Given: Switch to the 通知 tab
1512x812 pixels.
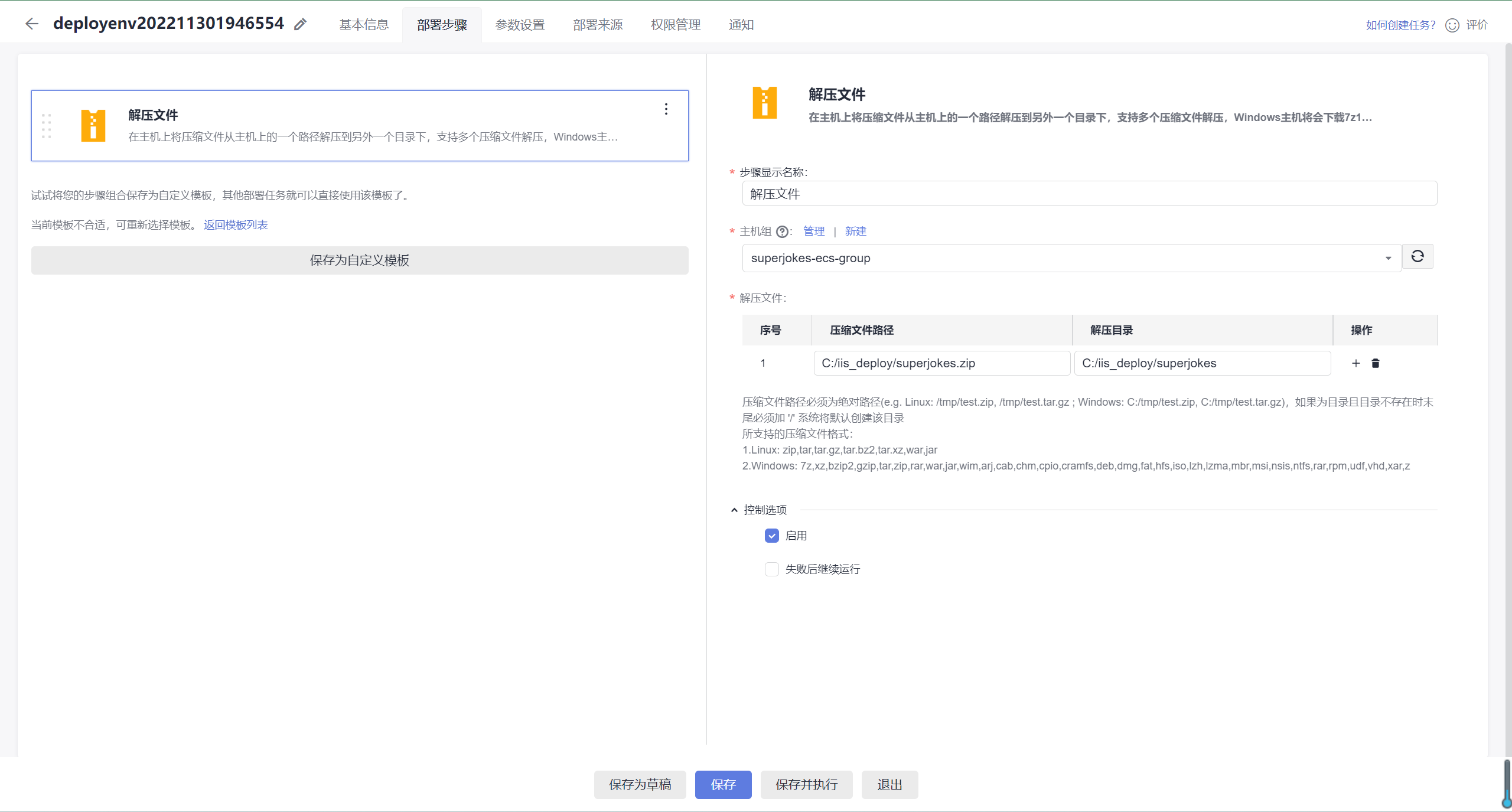Looking at the screenshot, I should click(741, 25).
